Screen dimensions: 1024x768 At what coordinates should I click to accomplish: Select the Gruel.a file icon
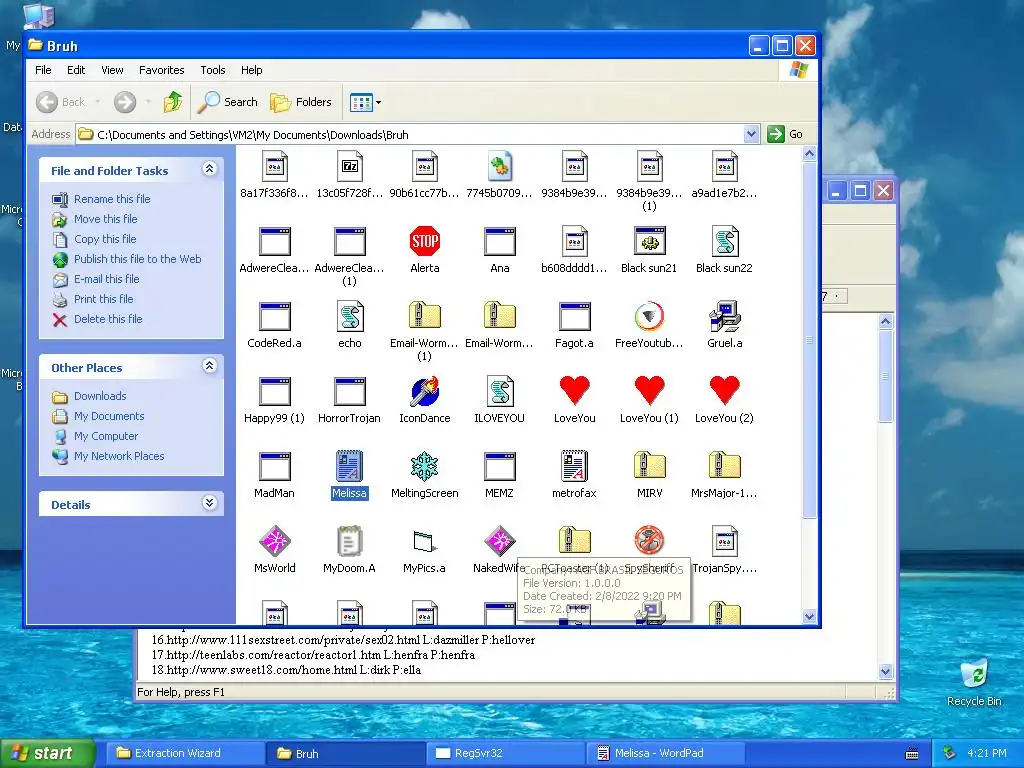(x=724, y=317)
